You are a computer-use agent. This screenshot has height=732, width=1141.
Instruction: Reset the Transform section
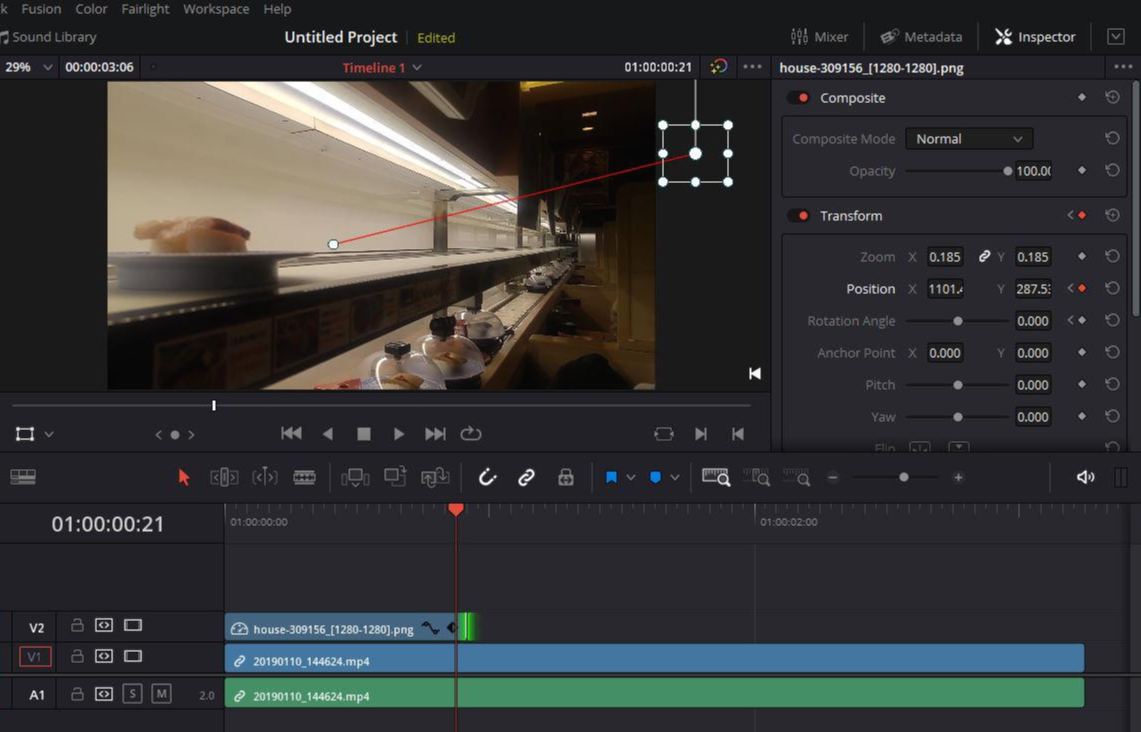pos(1112,215)
